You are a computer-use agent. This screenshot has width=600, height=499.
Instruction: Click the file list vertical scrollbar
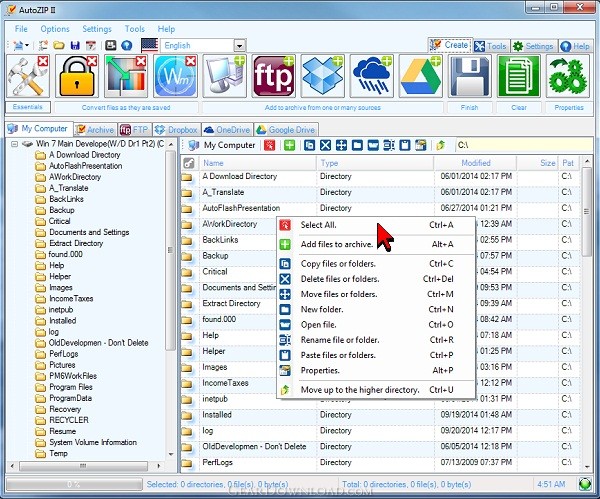pos(587,314)
